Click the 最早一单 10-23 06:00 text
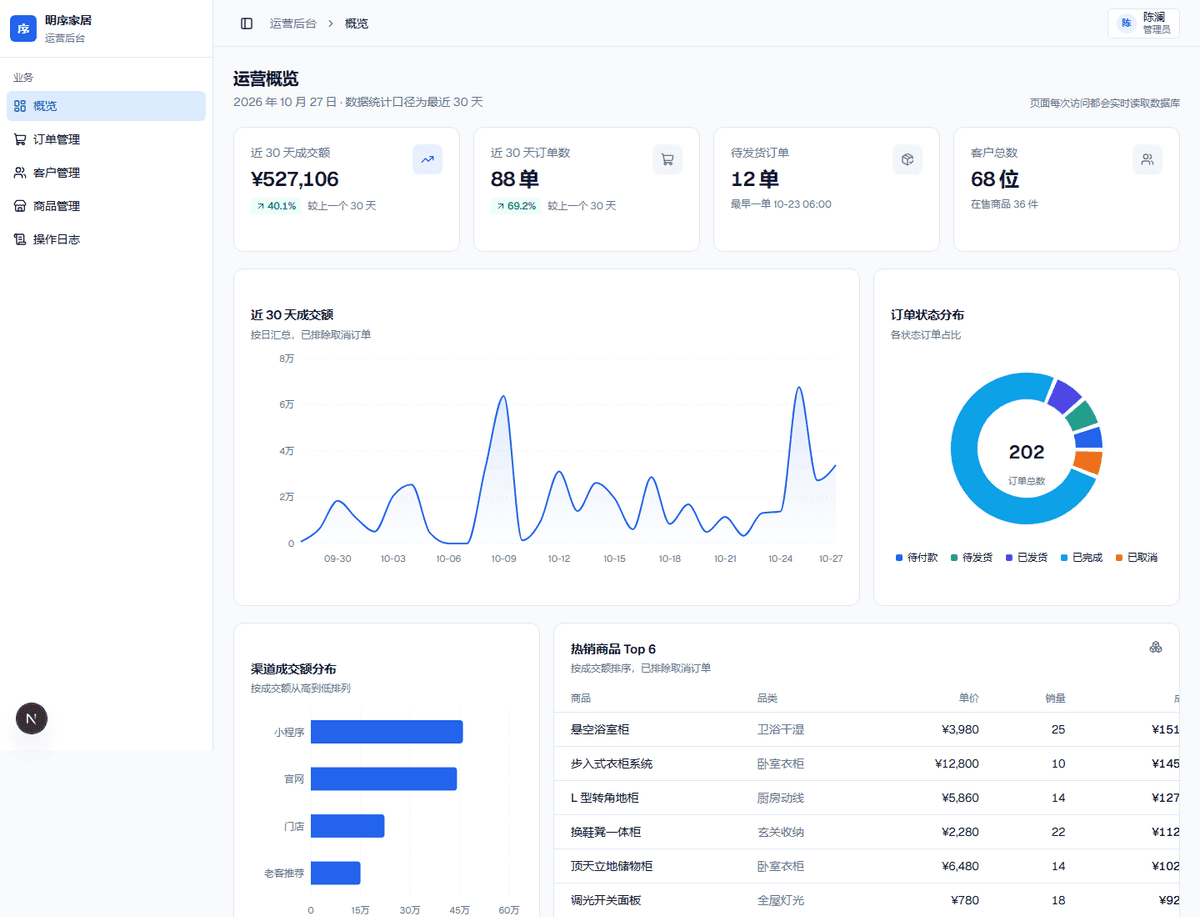 coord(781,204)
